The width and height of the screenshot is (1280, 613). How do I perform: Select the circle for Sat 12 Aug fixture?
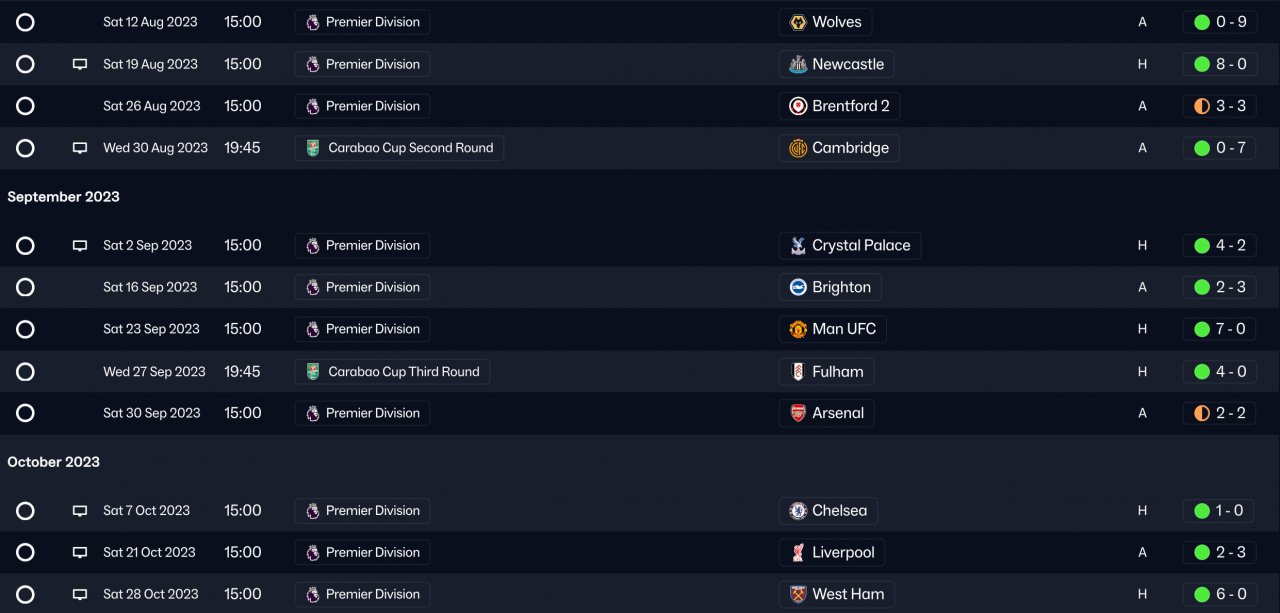coord(26,22)
